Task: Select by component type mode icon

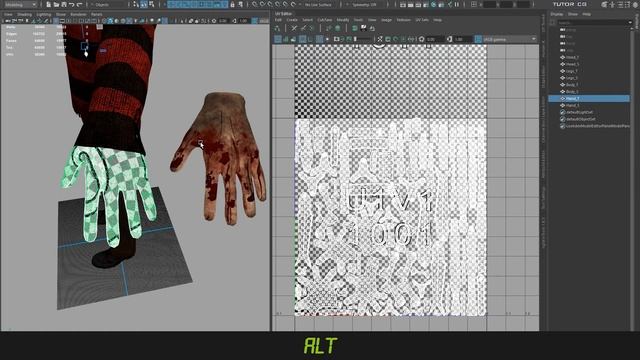Action: (x=152, y=4)
